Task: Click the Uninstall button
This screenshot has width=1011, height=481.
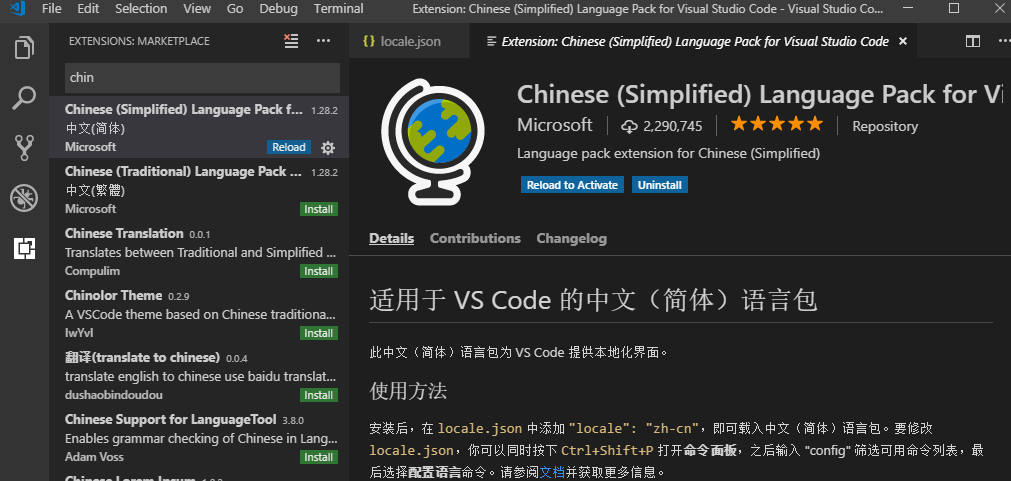Action: pyautogui.click(x=660, y=185)
